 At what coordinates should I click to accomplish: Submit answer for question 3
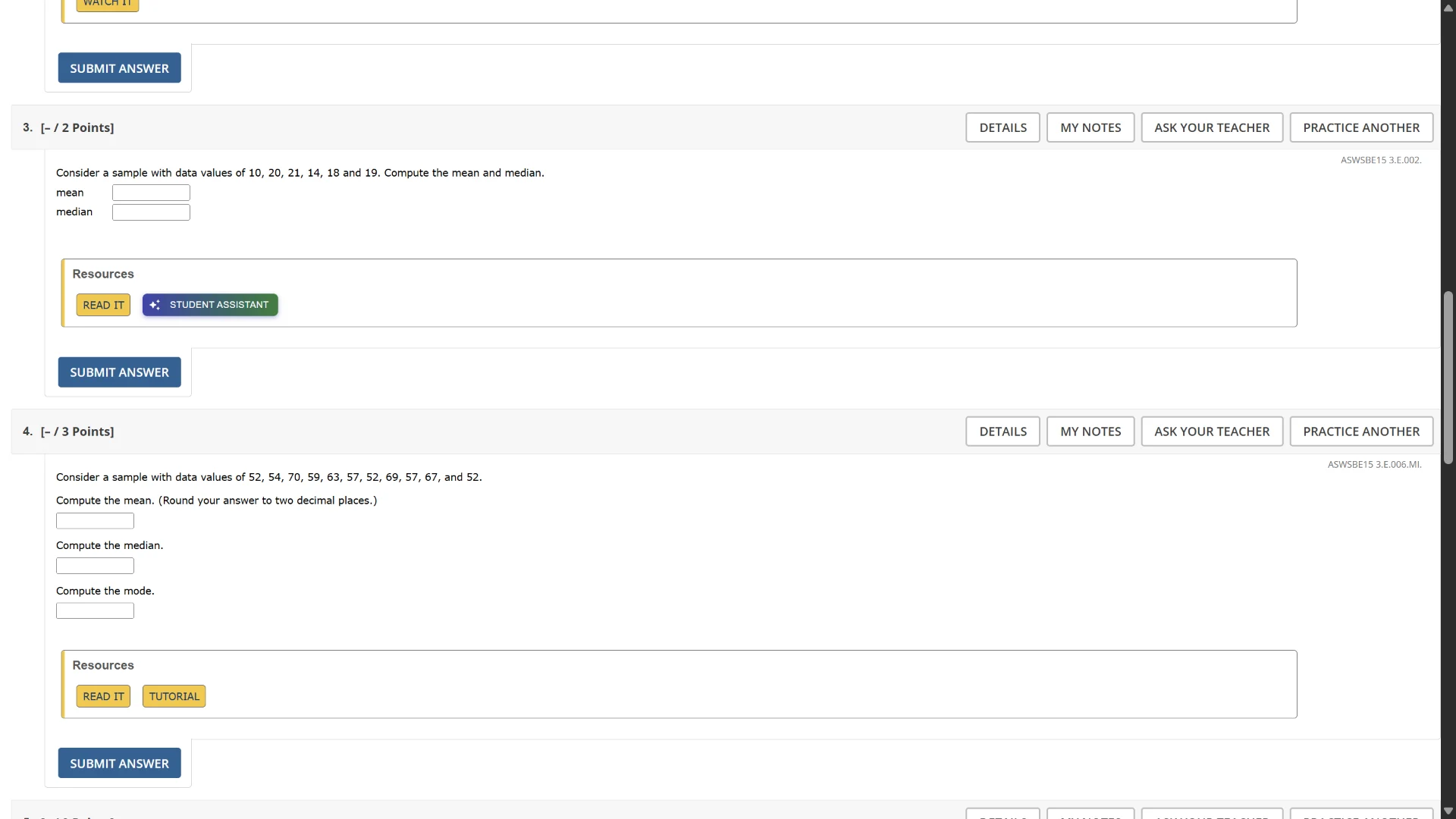(119, 372)
